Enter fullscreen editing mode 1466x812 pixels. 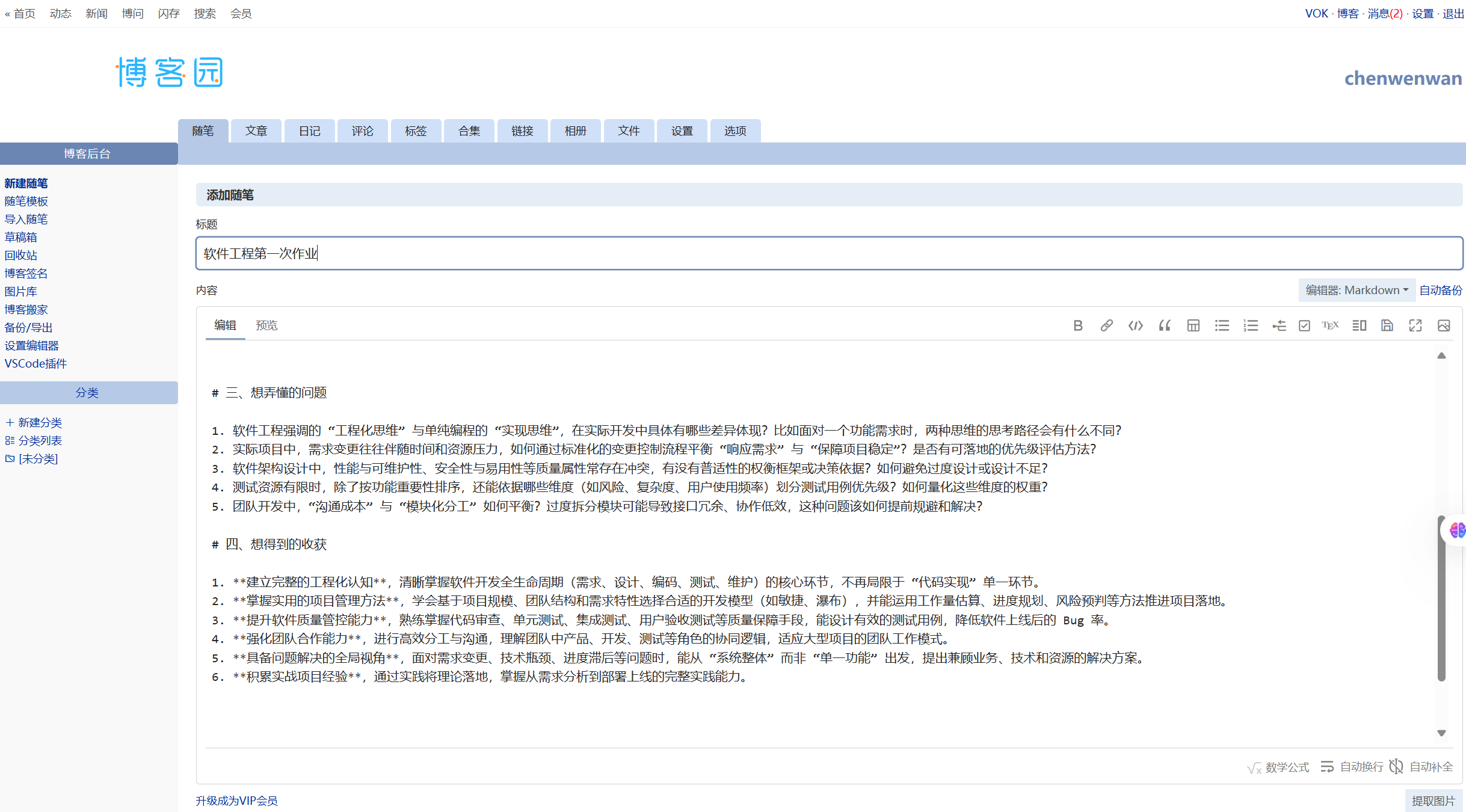1415,325
